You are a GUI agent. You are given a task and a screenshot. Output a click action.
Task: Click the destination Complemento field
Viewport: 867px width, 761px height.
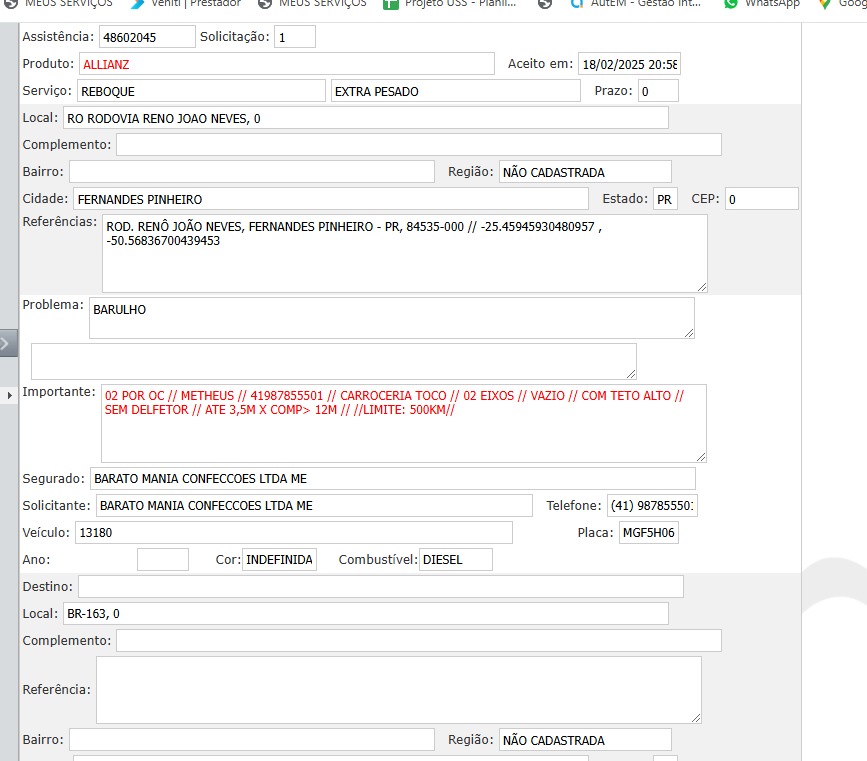[x=419, y=641]
